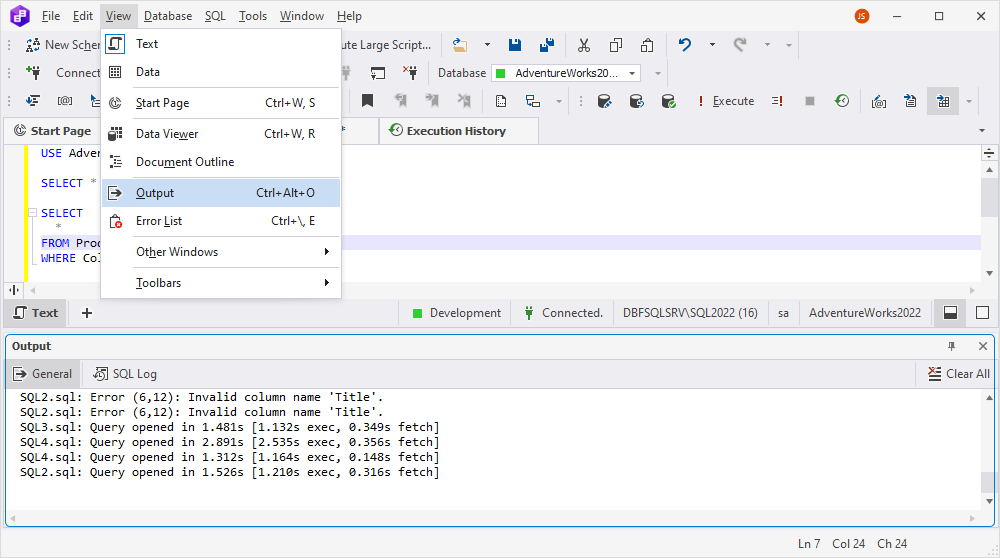Open the Tools menu

click(253, 16)
